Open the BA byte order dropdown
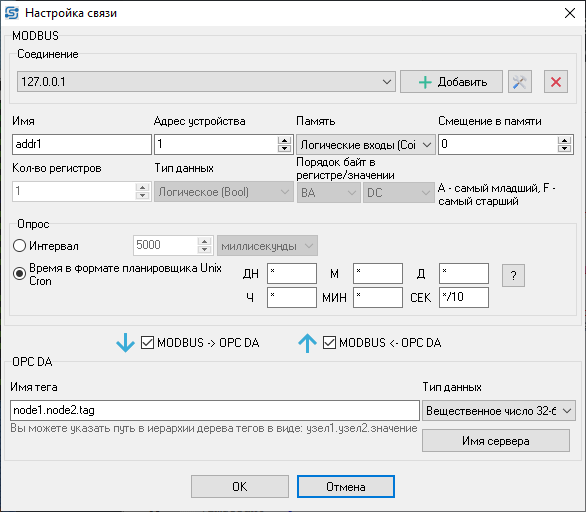586x512 pixels. 329,192
